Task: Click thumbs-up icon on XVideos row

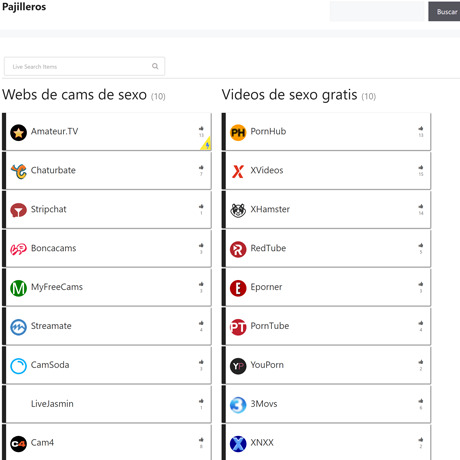Action: point(421,167)
